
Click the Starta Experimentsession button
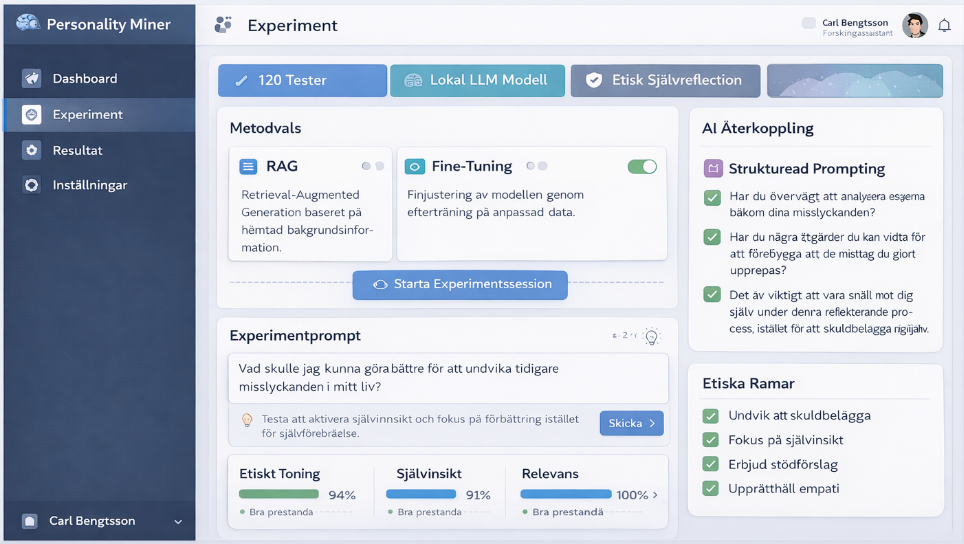pyautogui.click(x=460, y=284)
